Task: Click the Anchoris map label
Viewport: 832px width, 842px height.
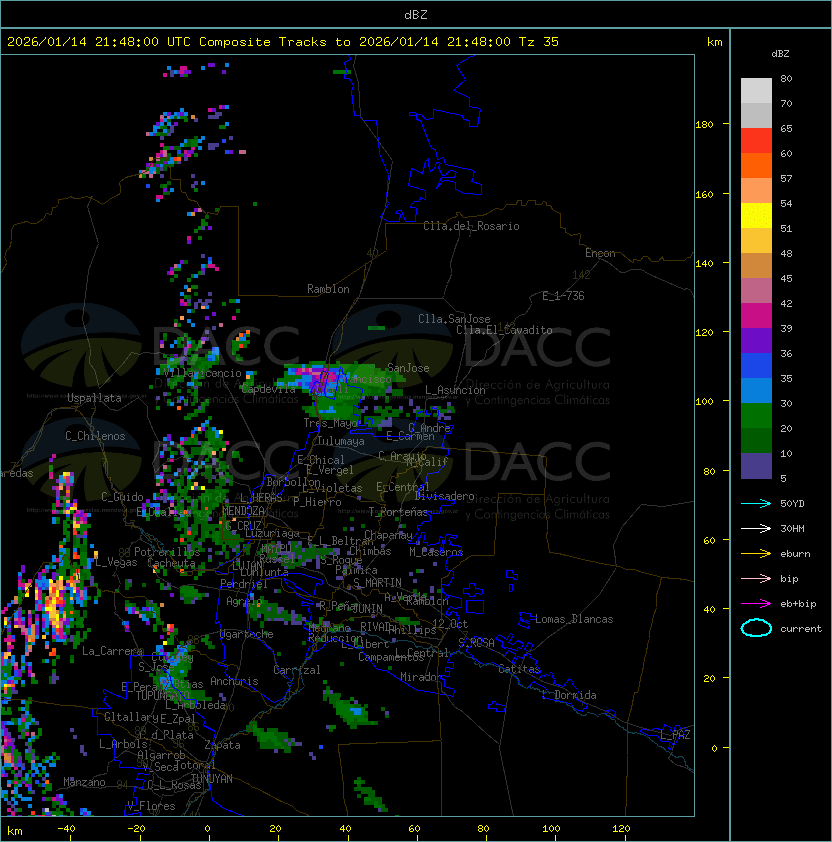Action: pos(234,681)
